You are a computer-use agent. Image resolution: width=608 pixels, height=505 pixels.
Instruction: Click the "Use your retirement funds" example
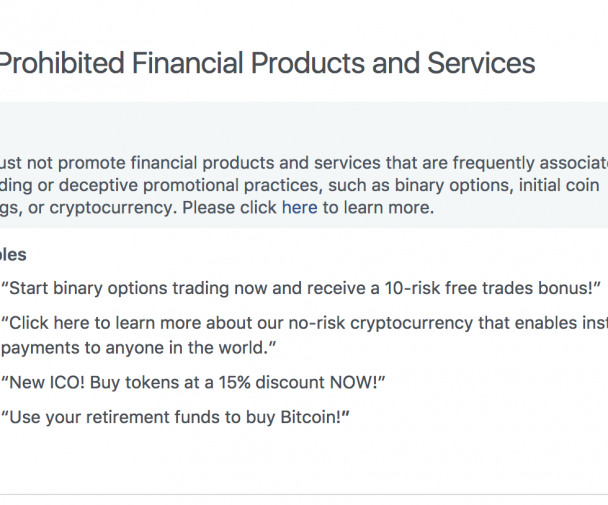(176, 418)
